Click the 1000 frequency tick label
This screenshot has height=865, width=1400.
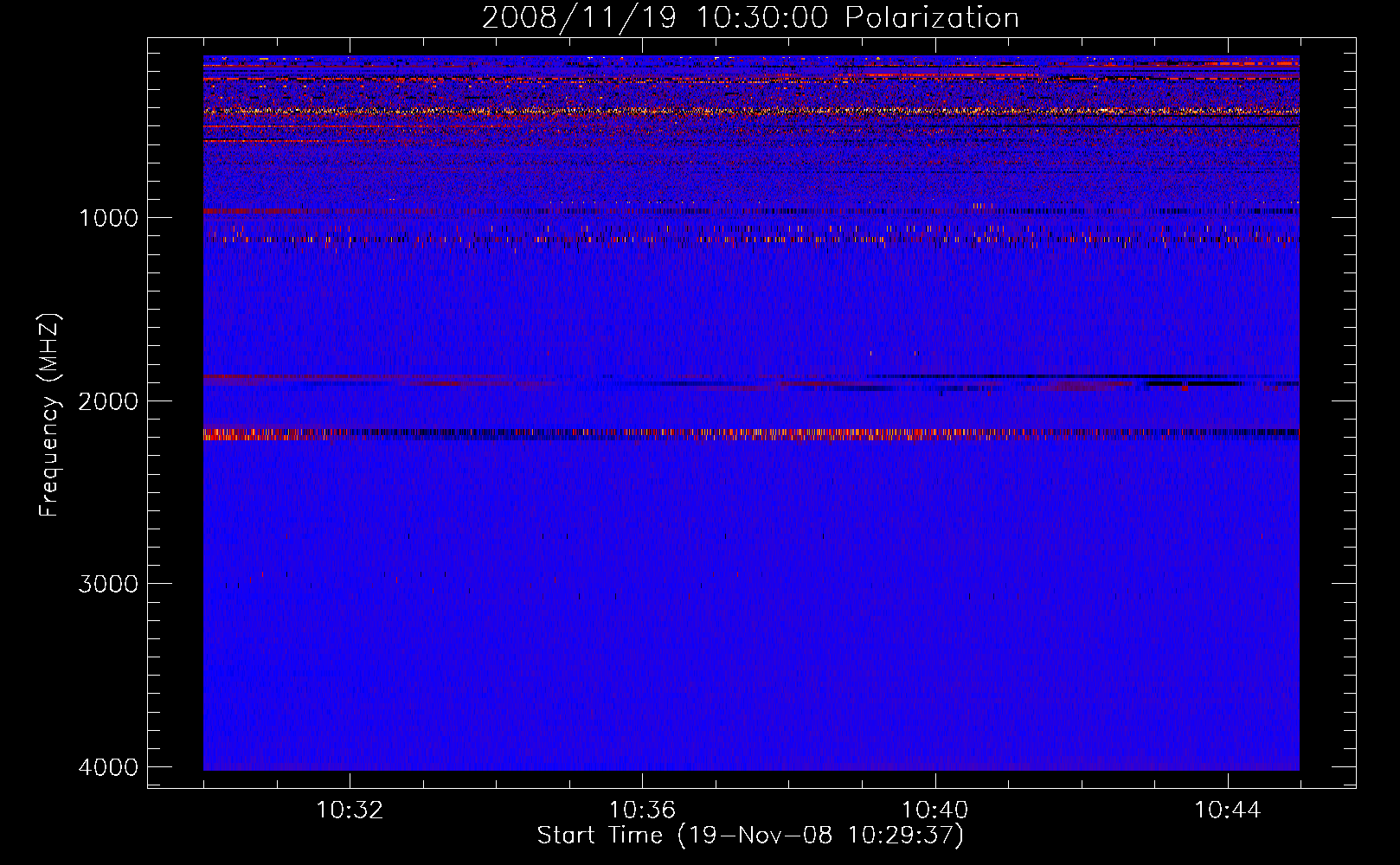[x=108, y=217]
